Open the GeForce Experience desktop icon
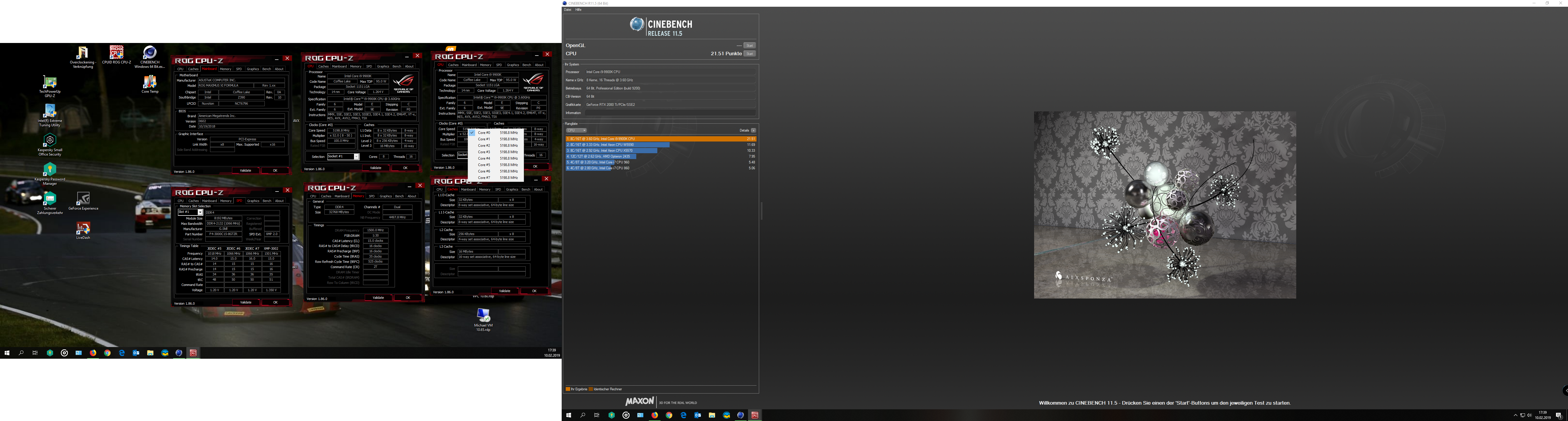 pyautogui.click(x=83, y=201)
